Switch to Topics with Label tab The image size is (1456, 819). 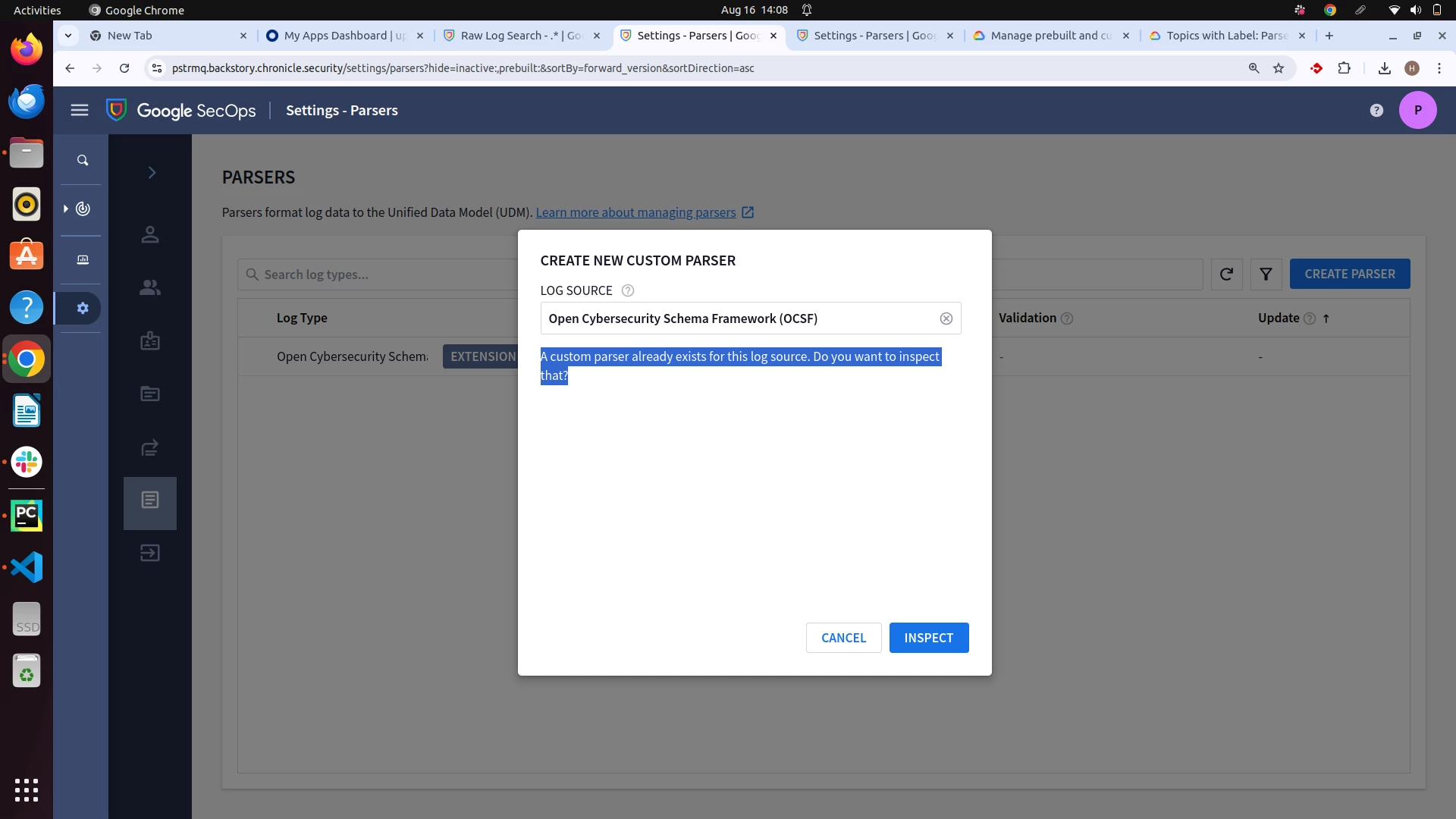(x=1227, y=36)
